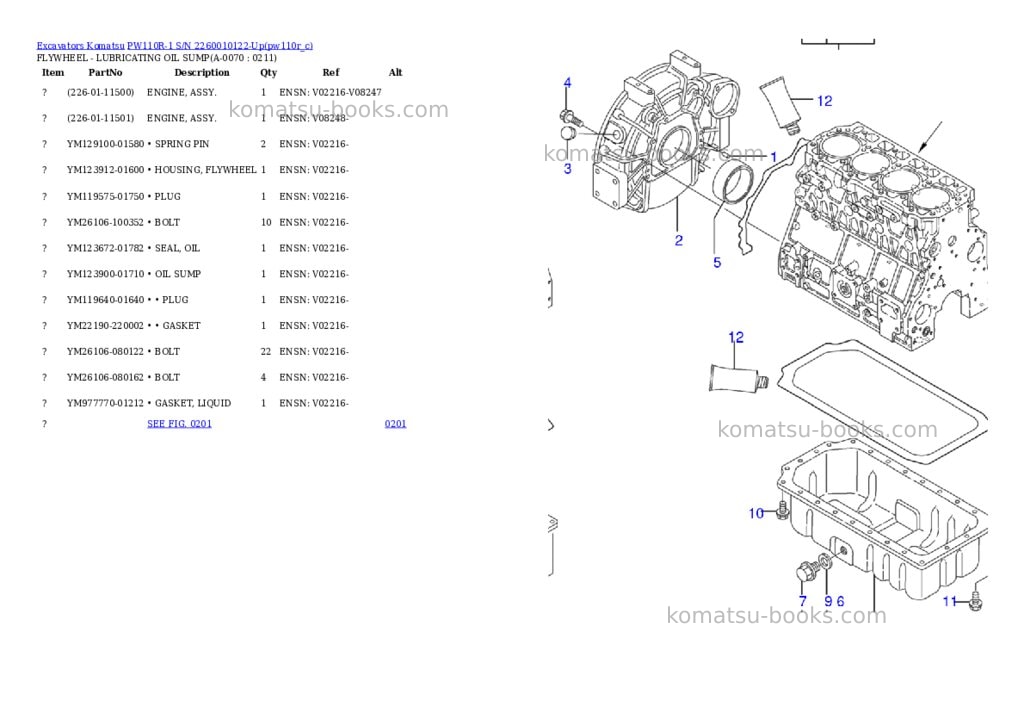
Task: Select part number YM26106-080162
Action: pos(105,378)
